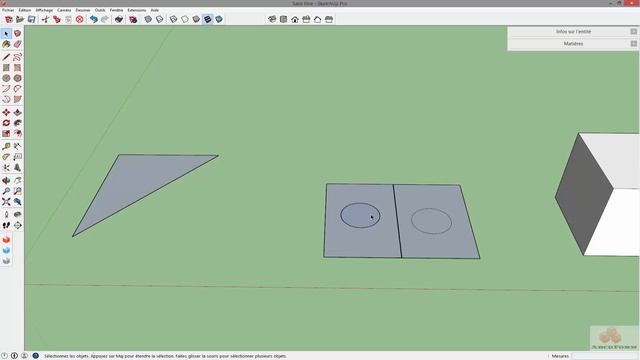Select the Eraser tool
The image size is (640, 360).
[17, 44]
